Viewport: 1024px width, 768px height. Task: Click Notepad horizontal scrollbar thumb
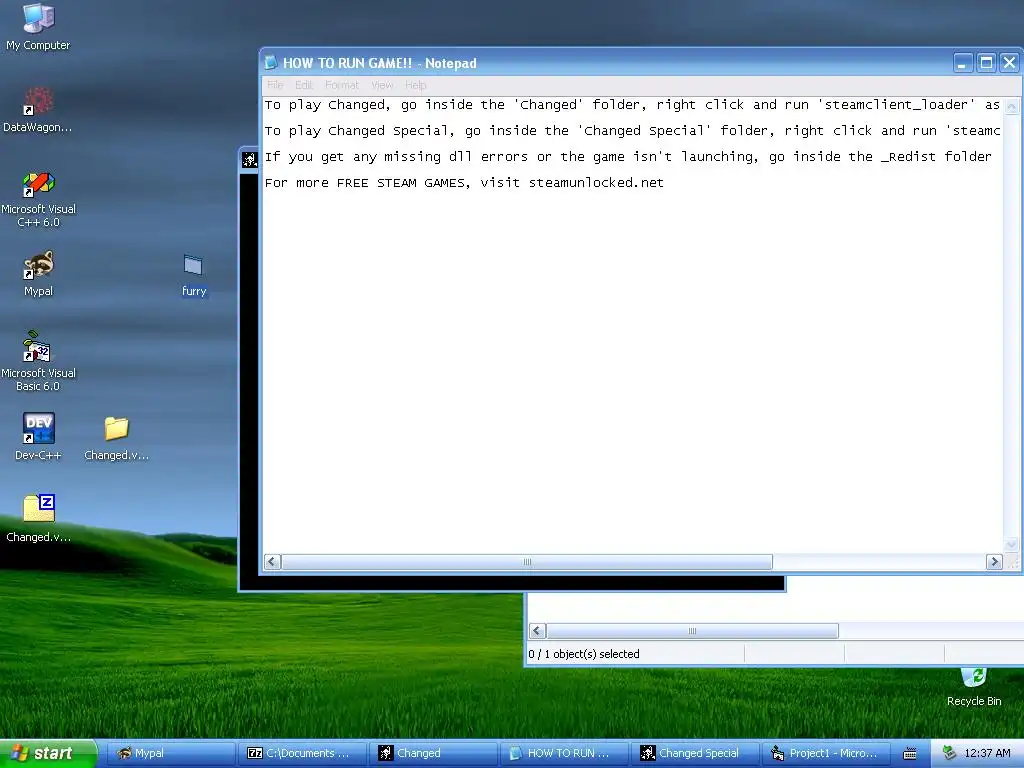click(x=527, y=562)
